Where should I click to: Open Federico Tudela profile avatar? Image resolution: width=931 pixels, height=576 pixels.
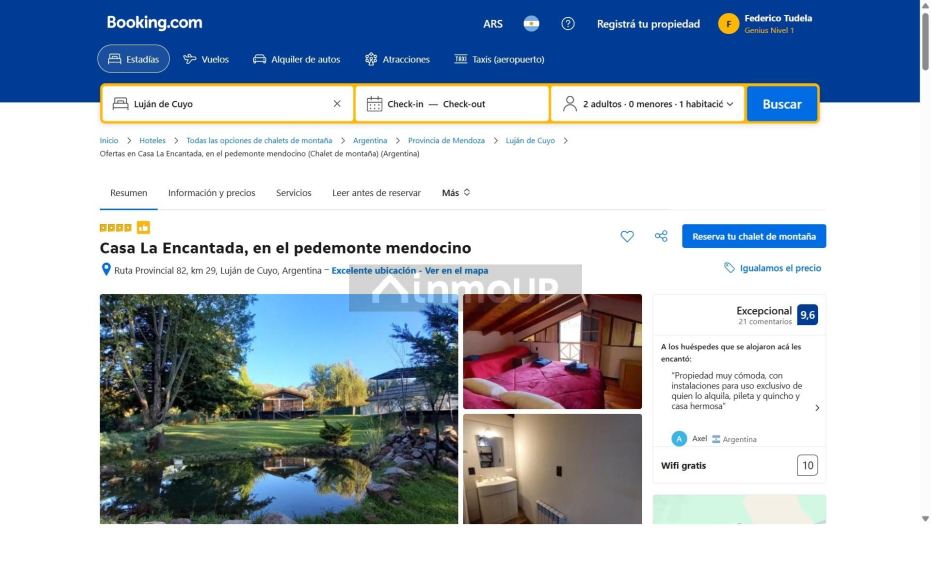pyautogui.click(x=728, y=24)
